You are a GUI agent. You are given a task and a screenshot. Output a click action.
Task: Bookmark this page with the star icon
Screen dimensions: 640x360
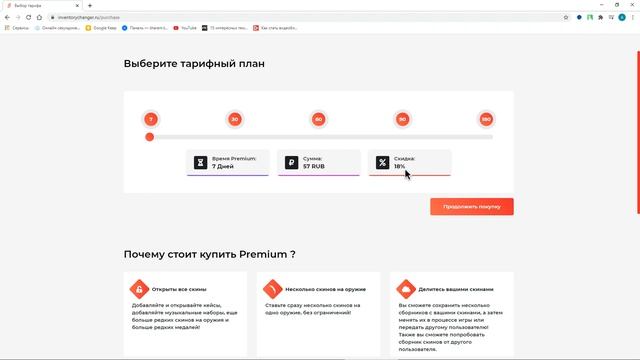pos(566,17)
